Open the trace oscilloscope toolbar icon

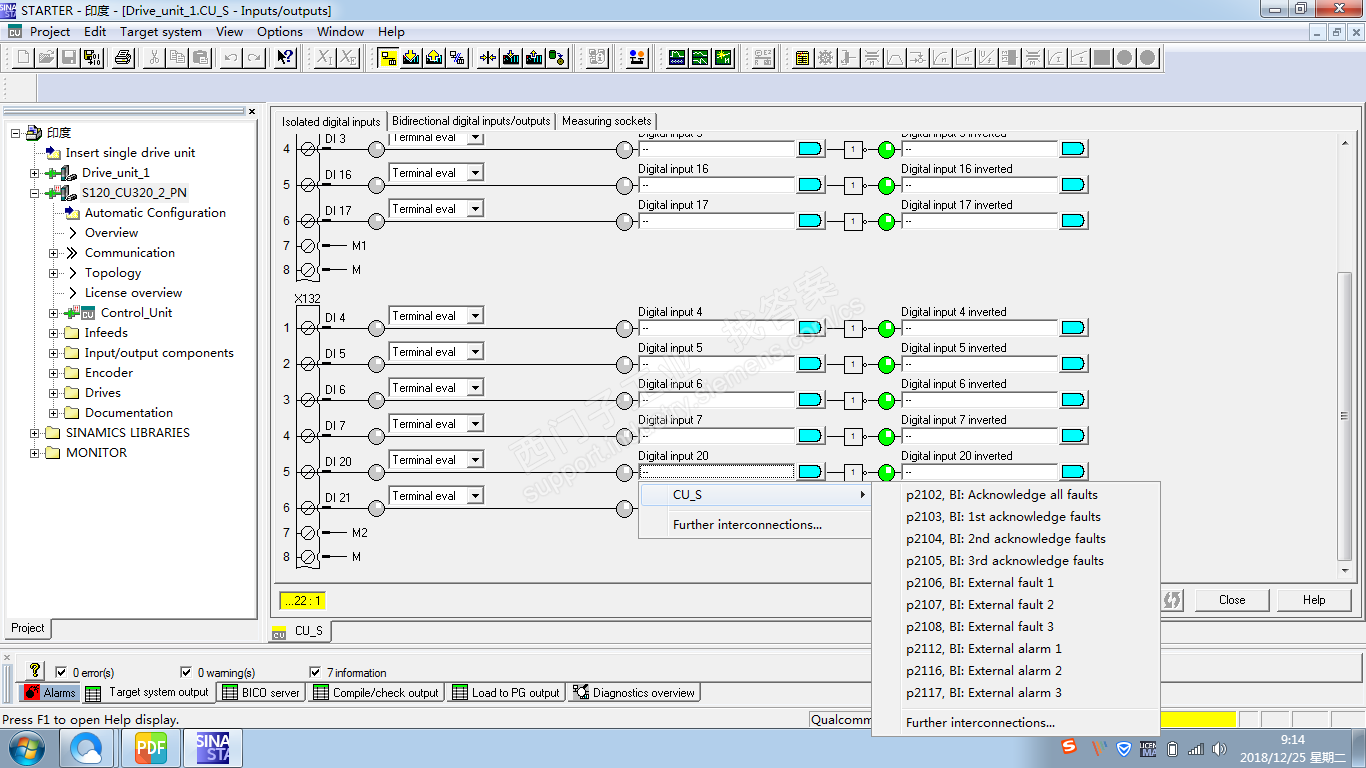pos(677,58)
